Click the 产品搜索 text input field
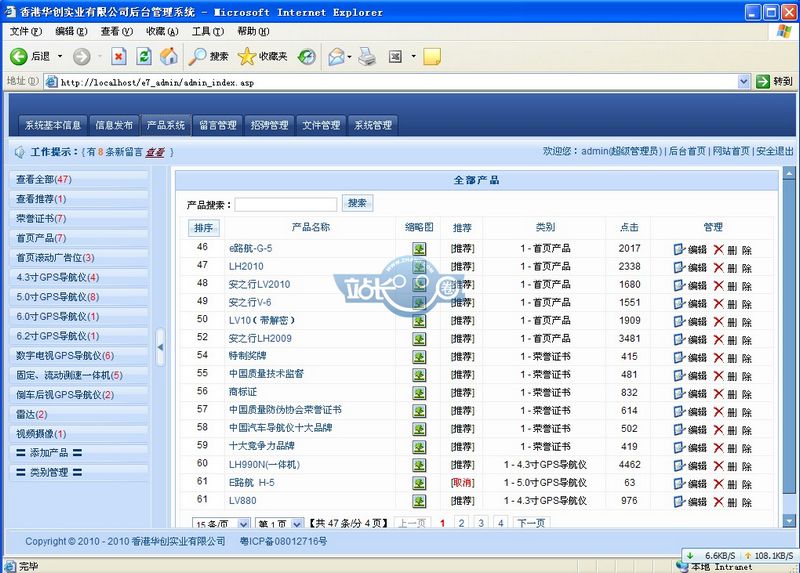Image resolution: width=800 pixels, height=573 pixels. point(286,205)
